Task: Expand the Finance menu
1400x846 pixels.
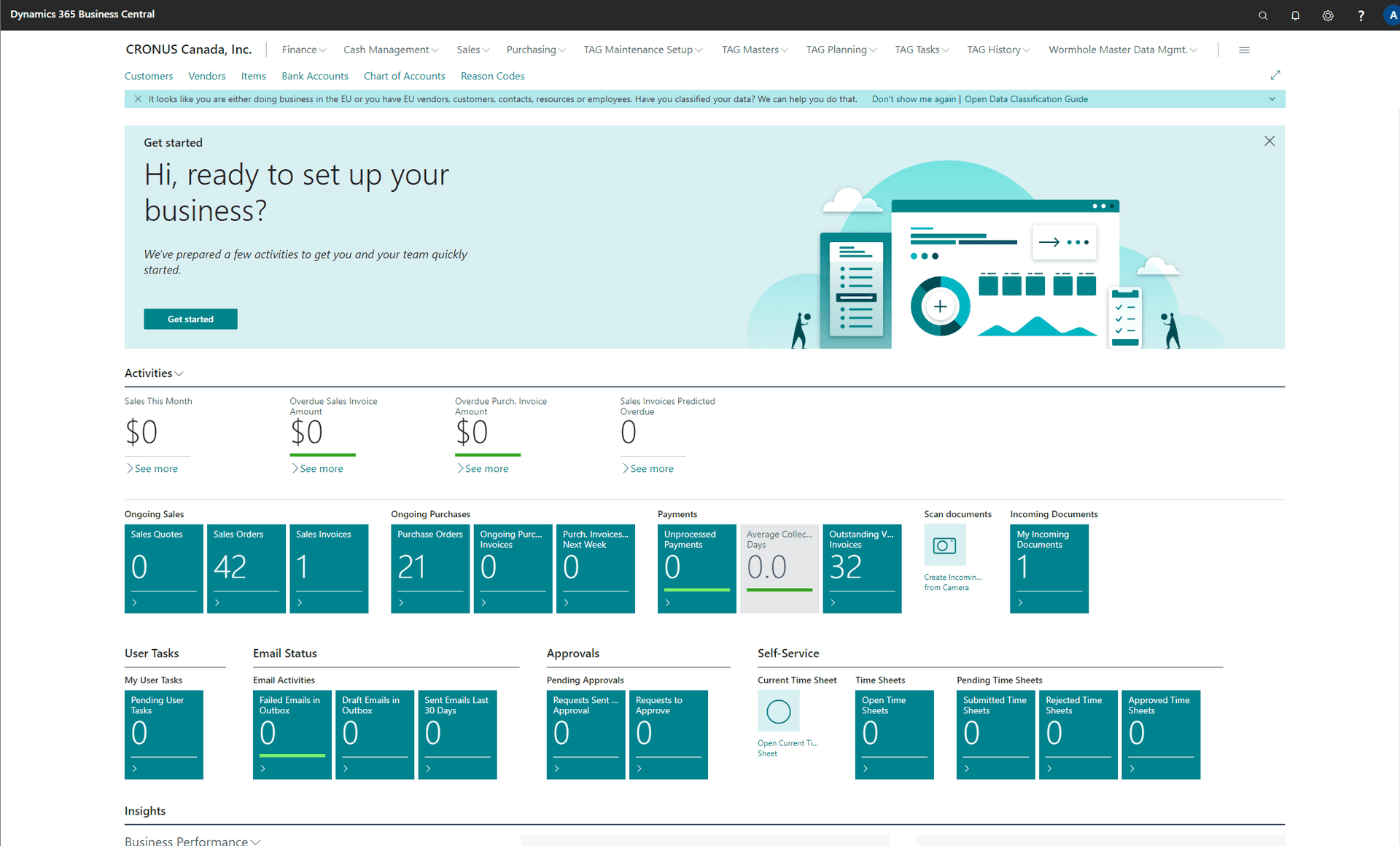Action: (304, 50)
